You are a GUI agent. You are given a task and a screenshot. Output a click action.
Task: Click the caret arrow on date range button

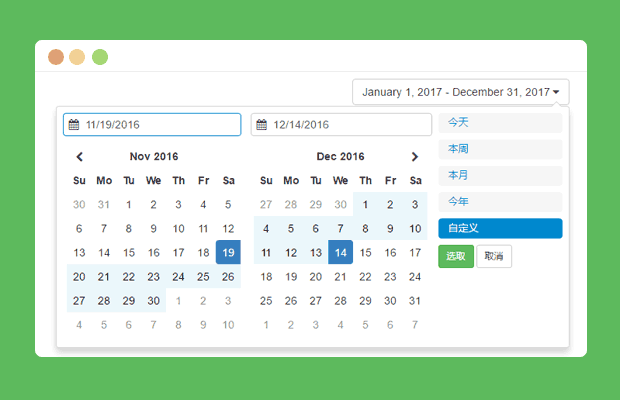pyautogui.click(x=556, y=92)
